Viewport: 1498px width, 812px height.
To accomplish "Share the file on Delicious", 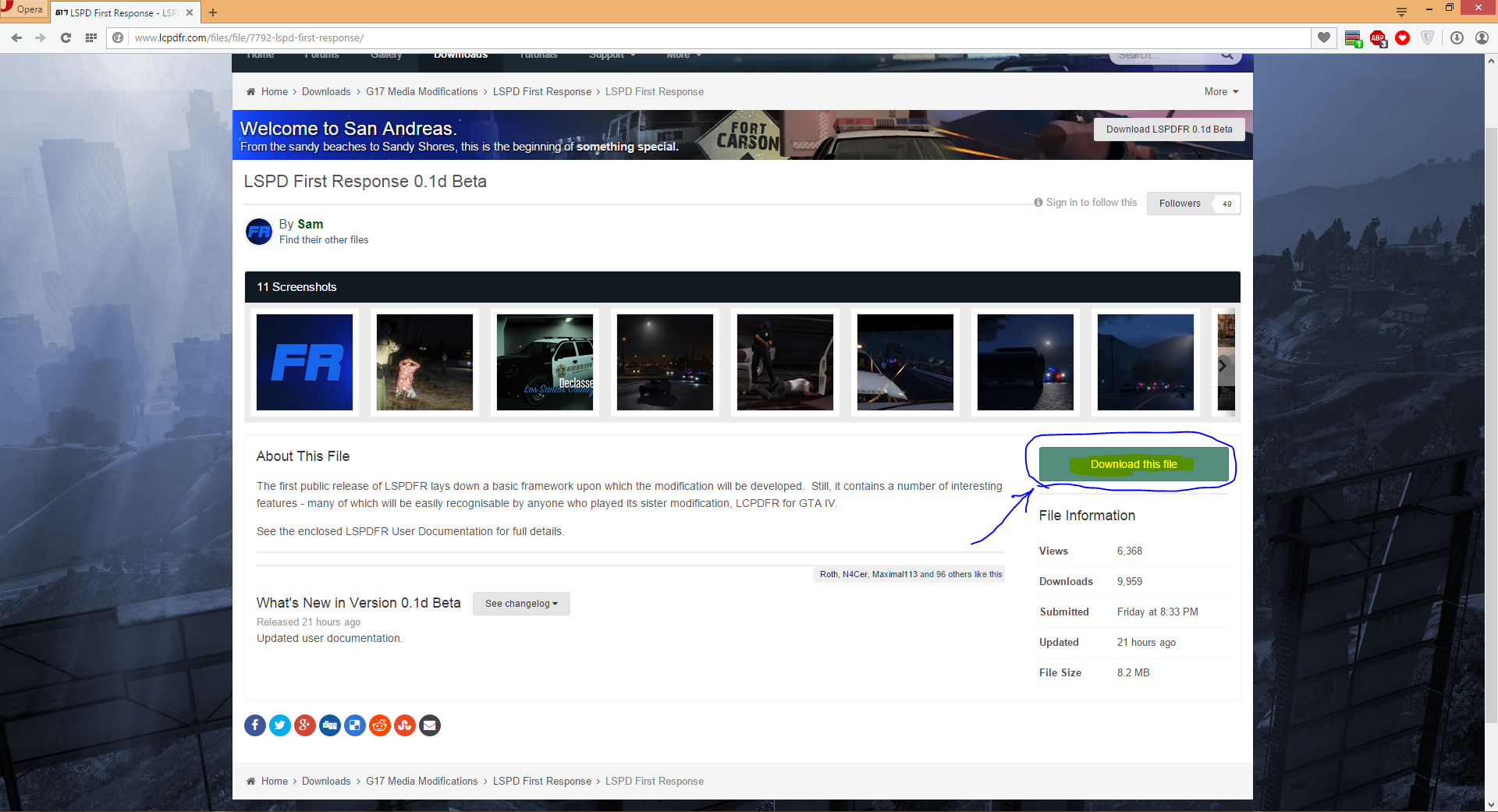I will click(x=355, y=725).
